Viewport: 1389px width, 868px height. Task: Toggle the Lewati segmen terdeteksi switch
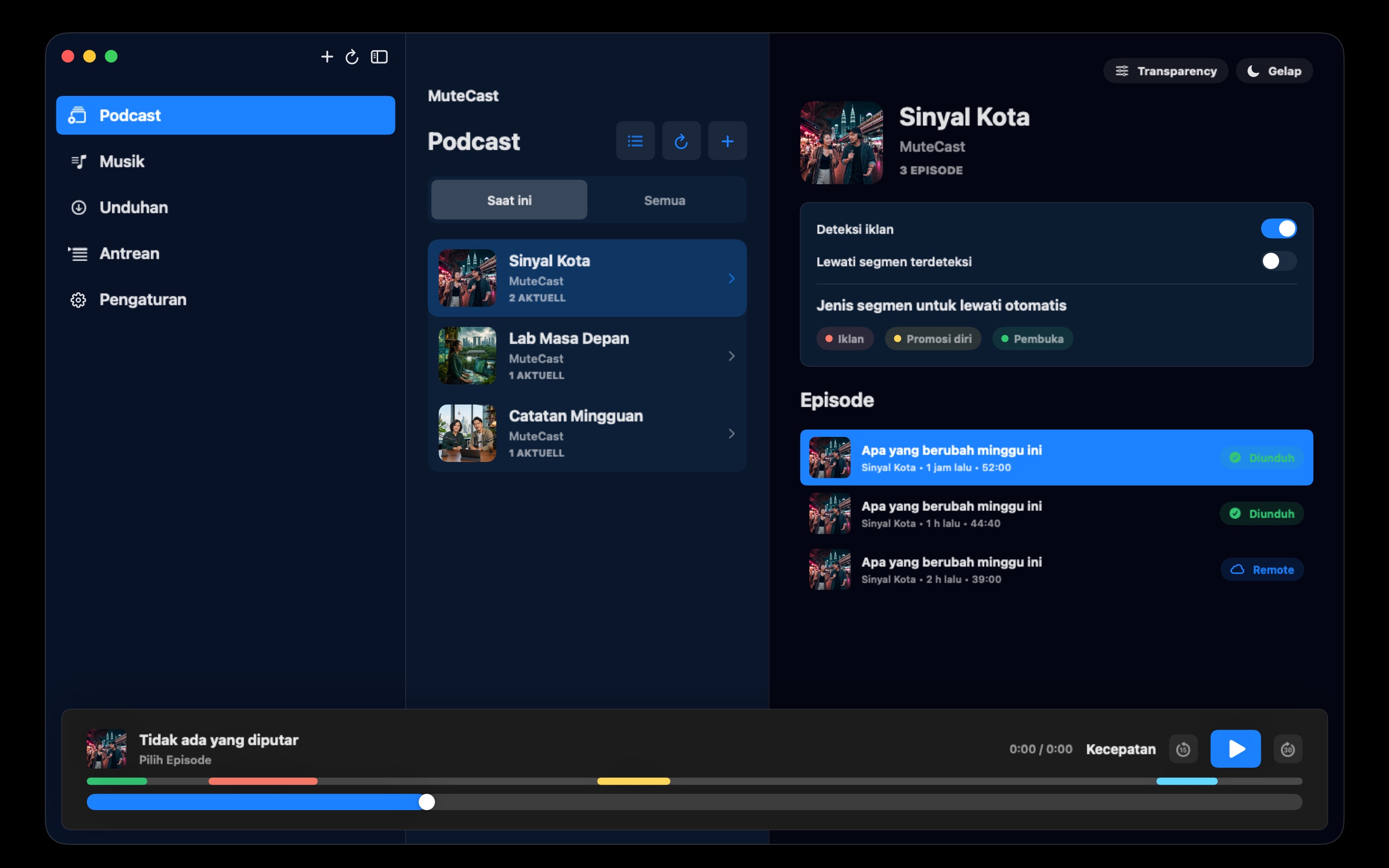pyautogui.click(x=1278, y=261)
